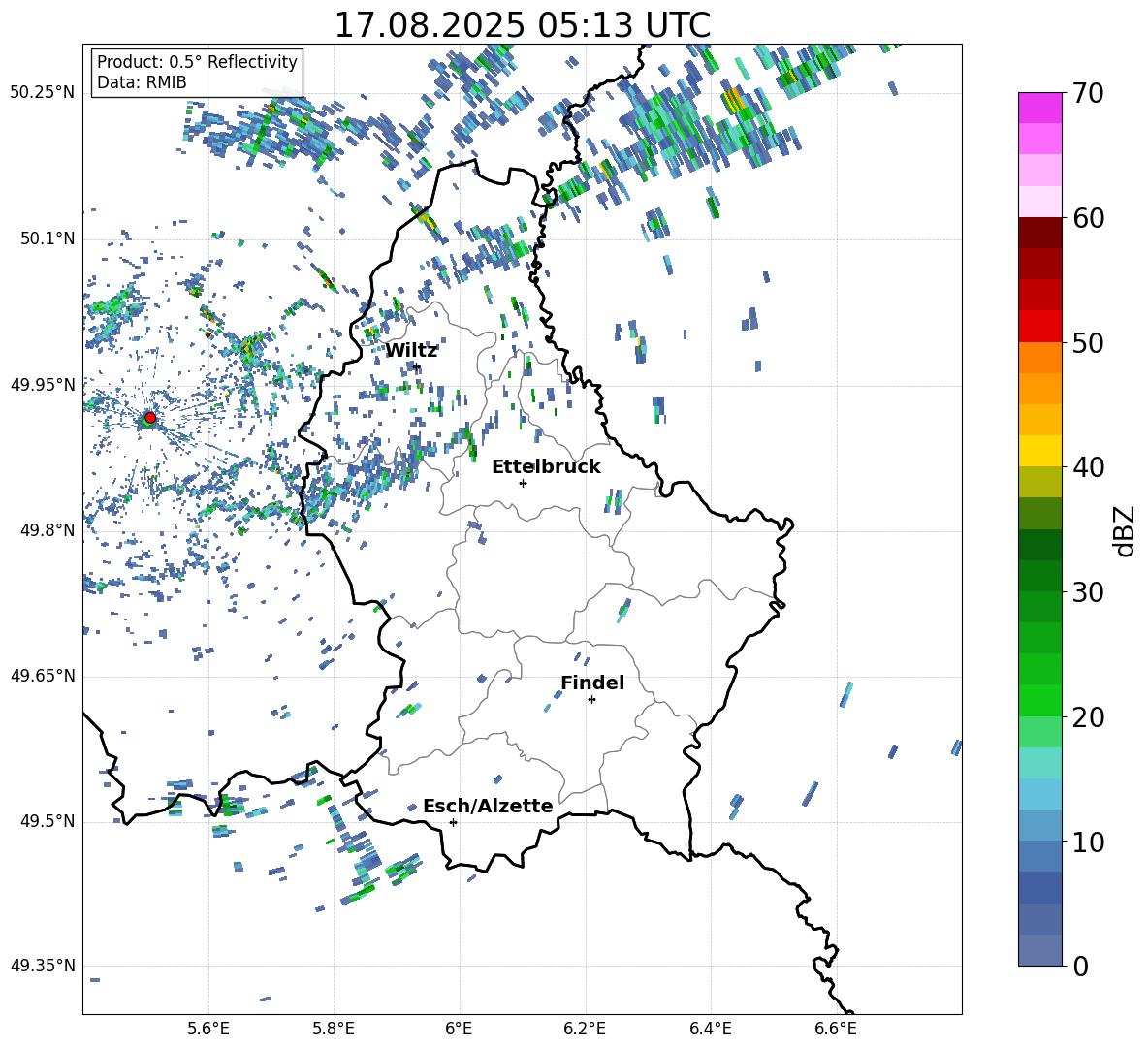Image resolution: width=1148 pixels, height=1048 pixels.
Task: Click the yellow swatch just above 40 dBZ
Action: coord(1039,451)
